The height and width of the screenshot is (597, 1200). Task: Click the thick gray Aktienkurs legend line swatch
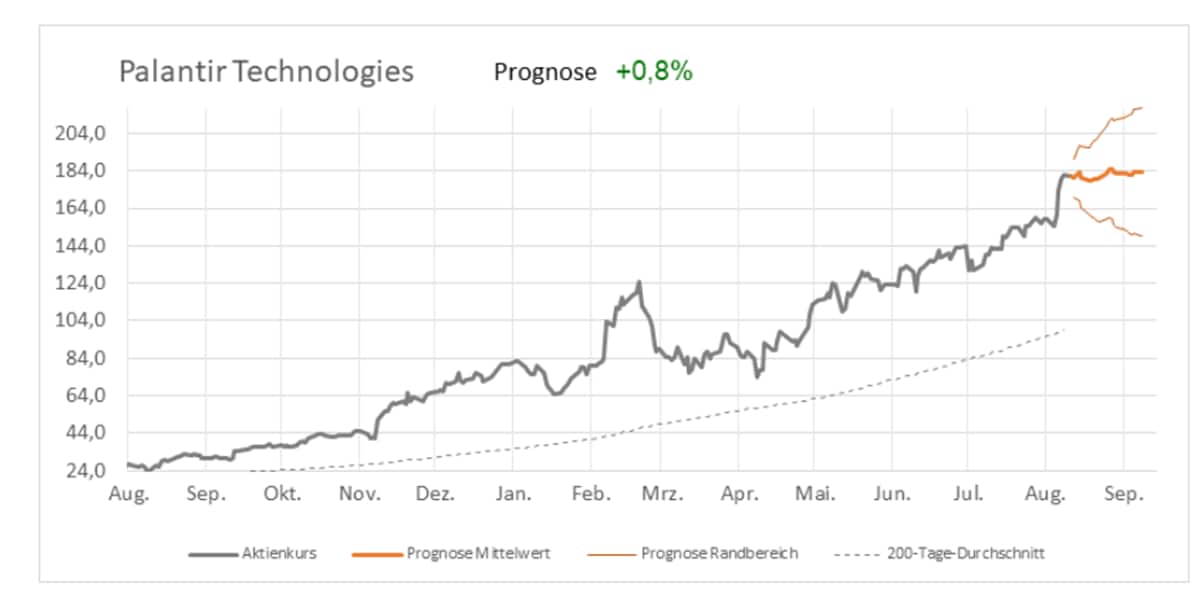pyautogui.click(x=212, y=553)
